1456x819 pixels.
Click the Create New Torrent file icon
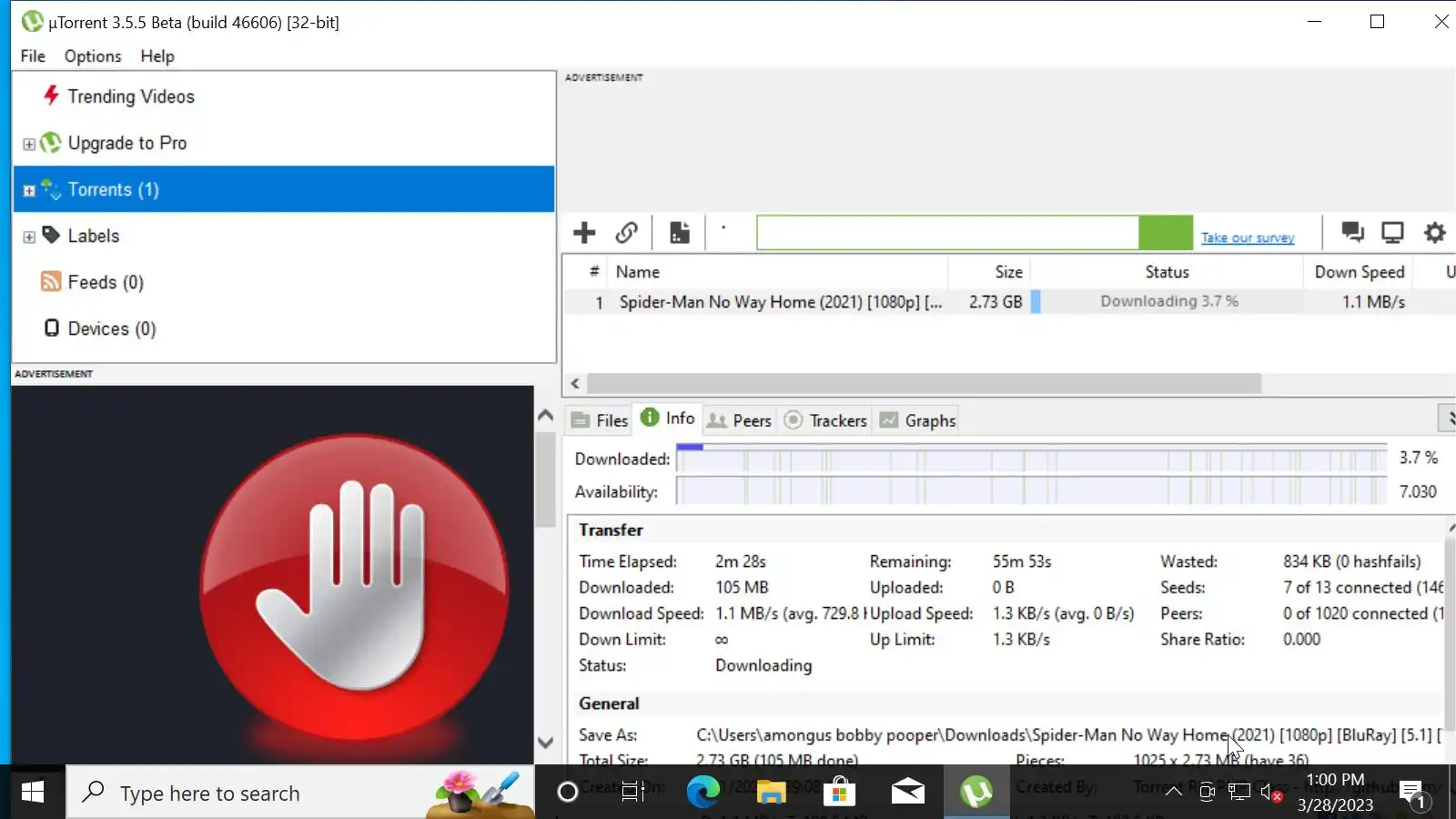coord(680,233)
